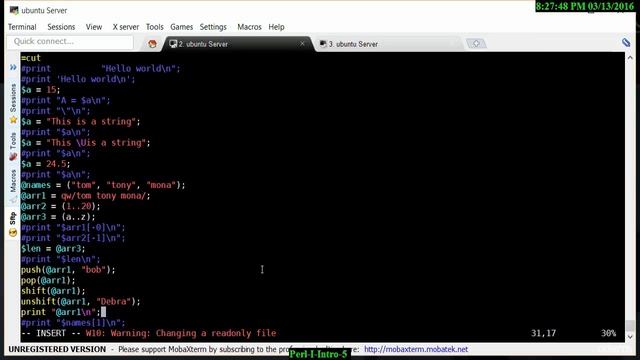The image size is (640, 360).
Task: Open the Sessions sidebar tab
Action: (13, 98)
